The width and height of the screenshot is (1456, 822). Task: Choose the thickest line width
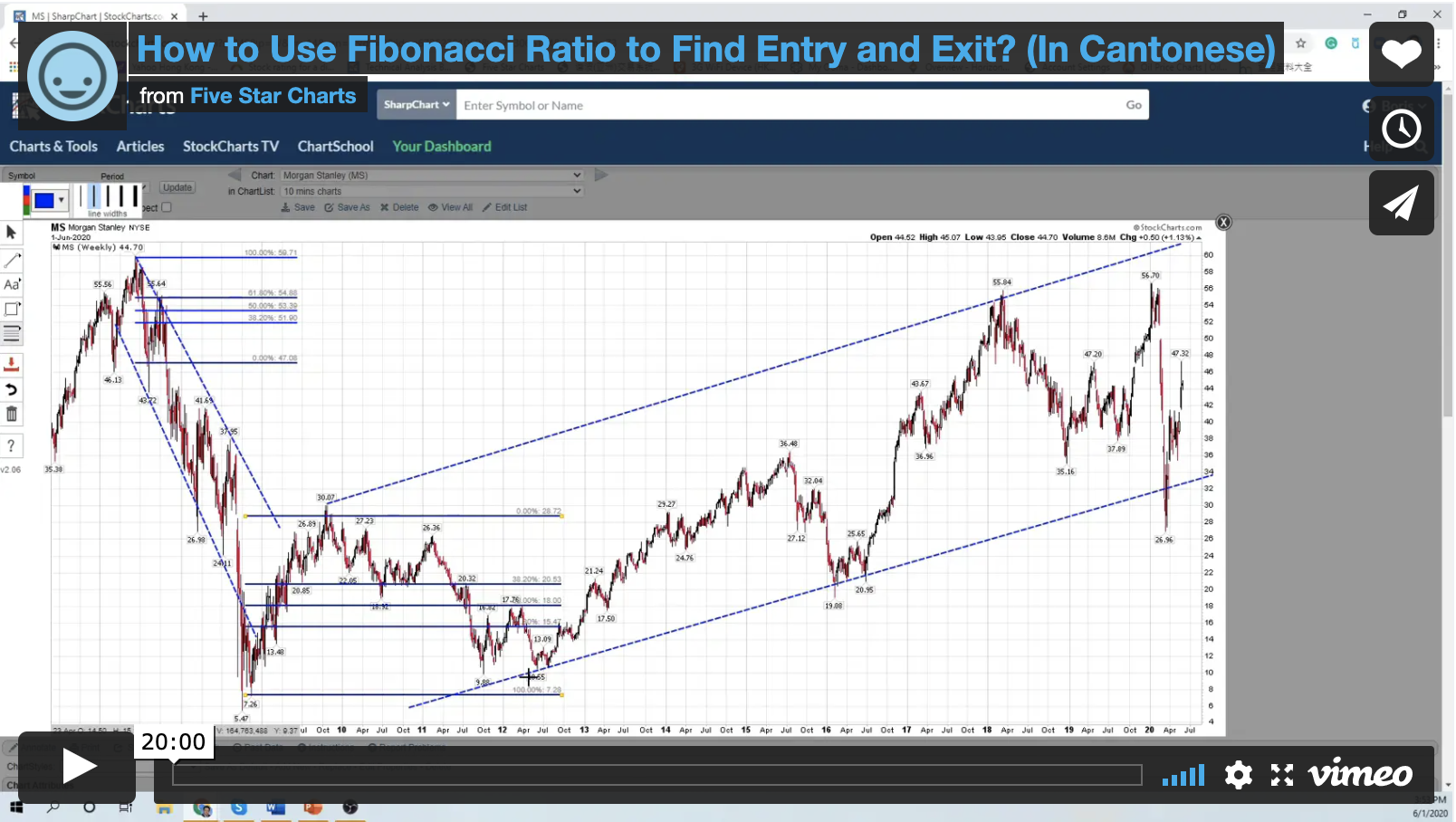136,196
